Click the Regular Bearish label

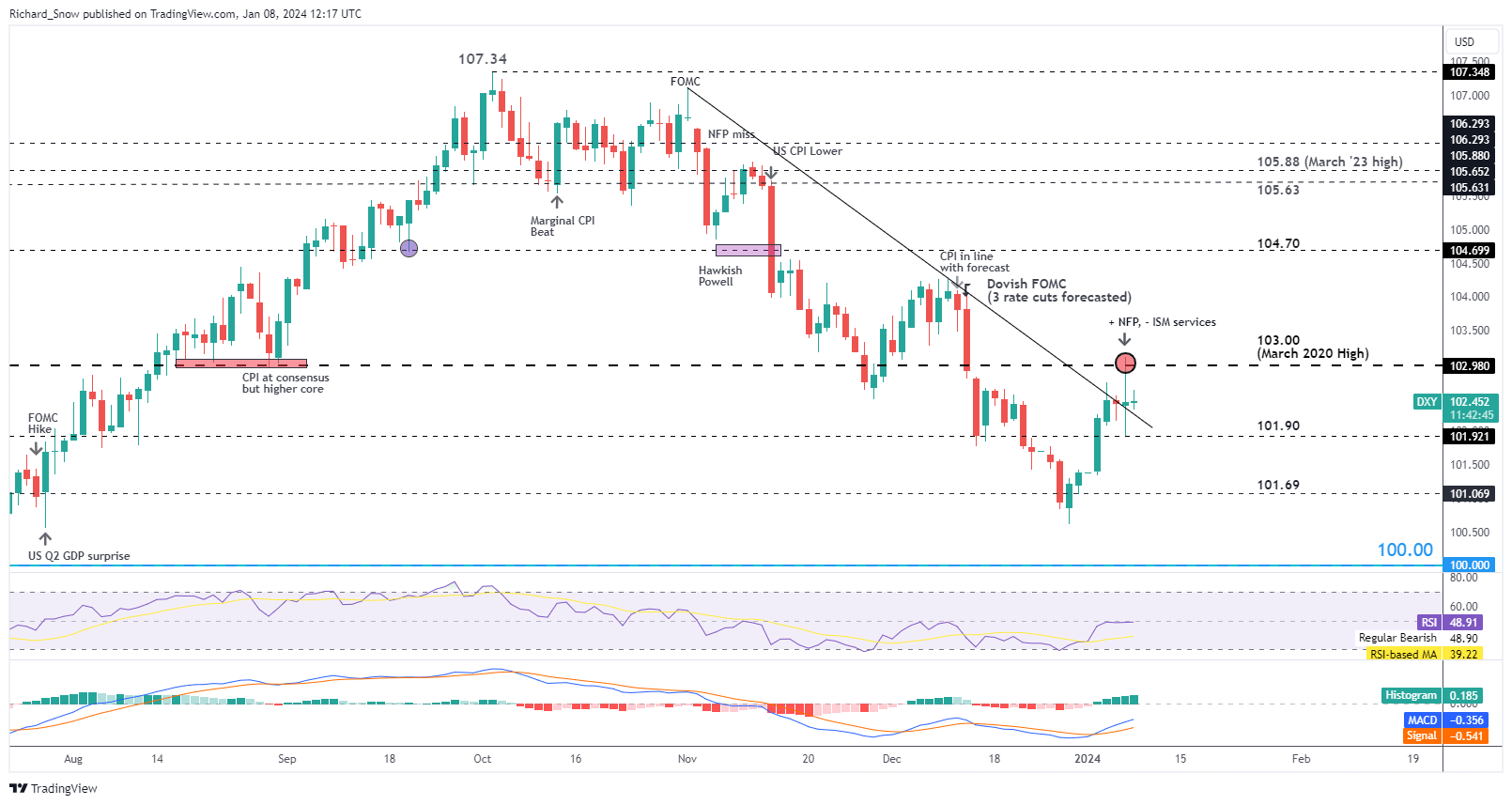pyautogui.click(x=1397, y=638)
